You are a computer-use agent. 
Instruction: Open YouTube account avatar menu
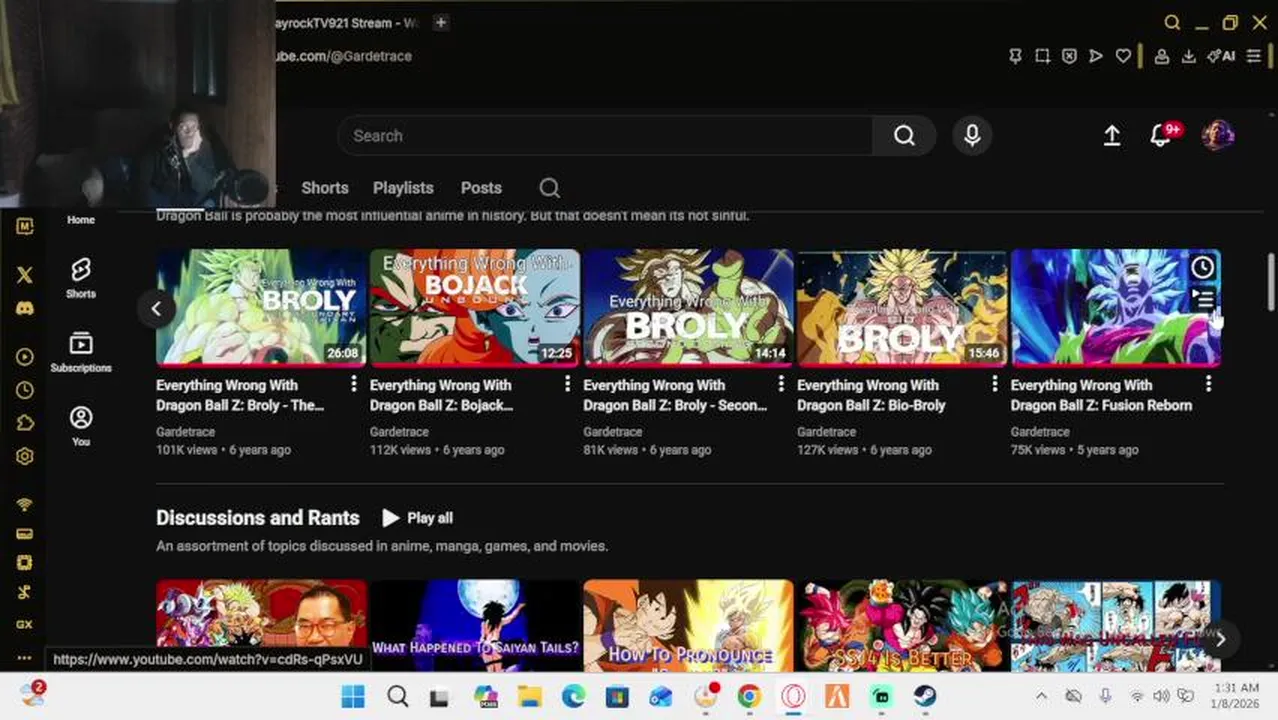1217,135
